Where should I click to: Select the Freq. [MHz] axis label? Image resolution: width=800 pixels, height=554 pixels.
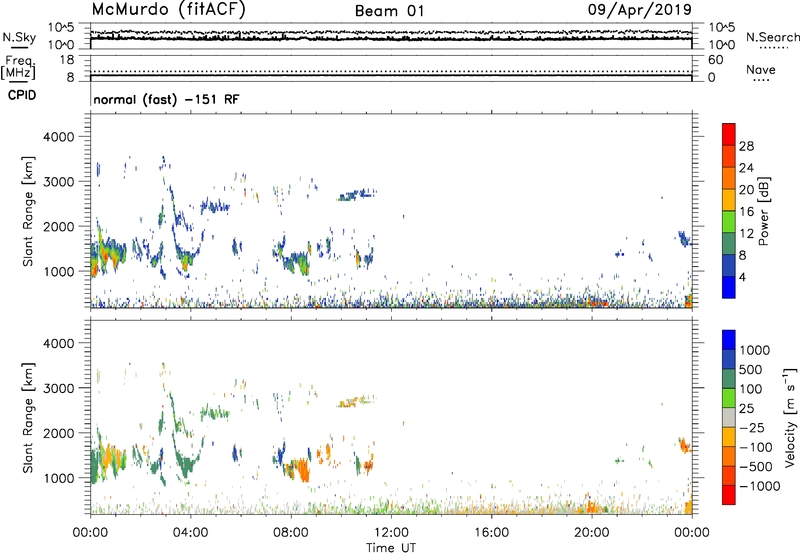18,67
